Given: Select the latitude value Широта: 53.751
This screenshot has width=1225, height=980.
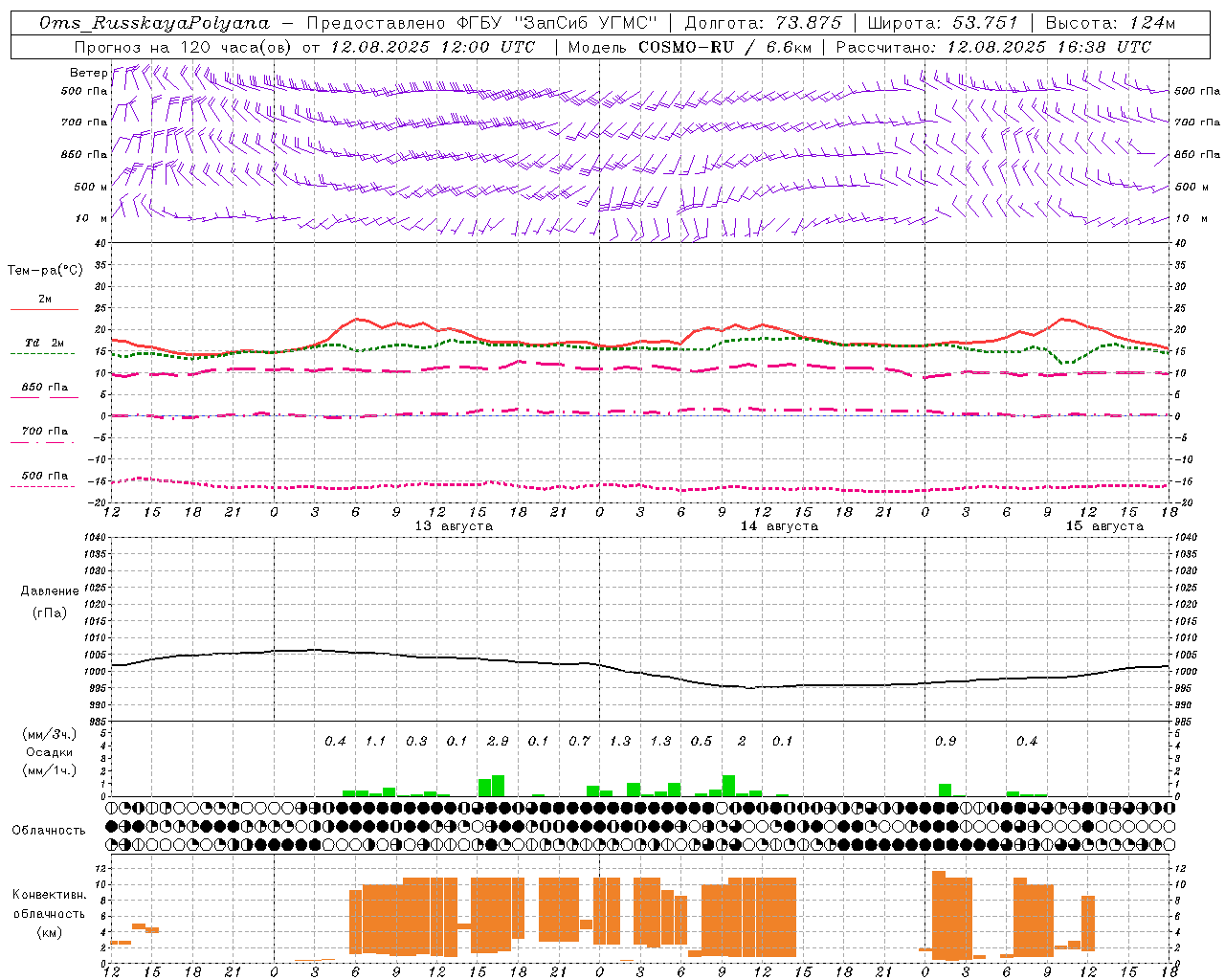Looking at the screenshot, I should click(942, 23).
